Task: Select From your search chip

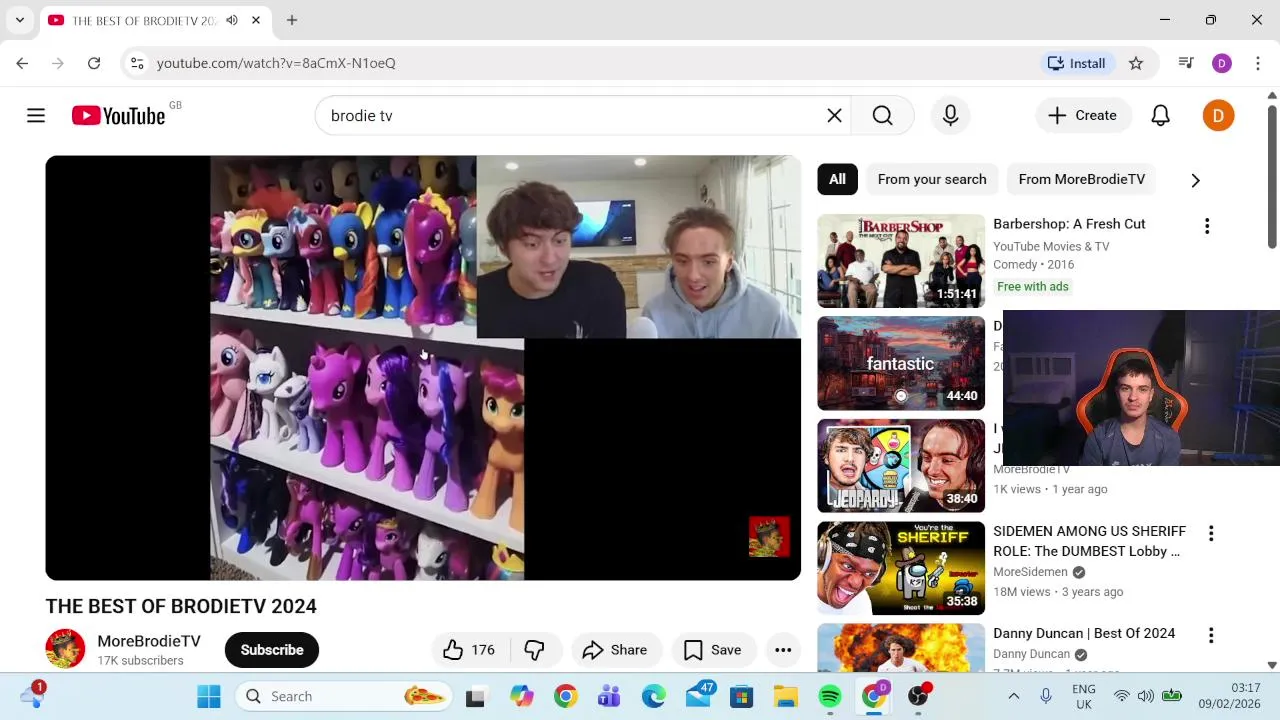Action: pos(932,179)
